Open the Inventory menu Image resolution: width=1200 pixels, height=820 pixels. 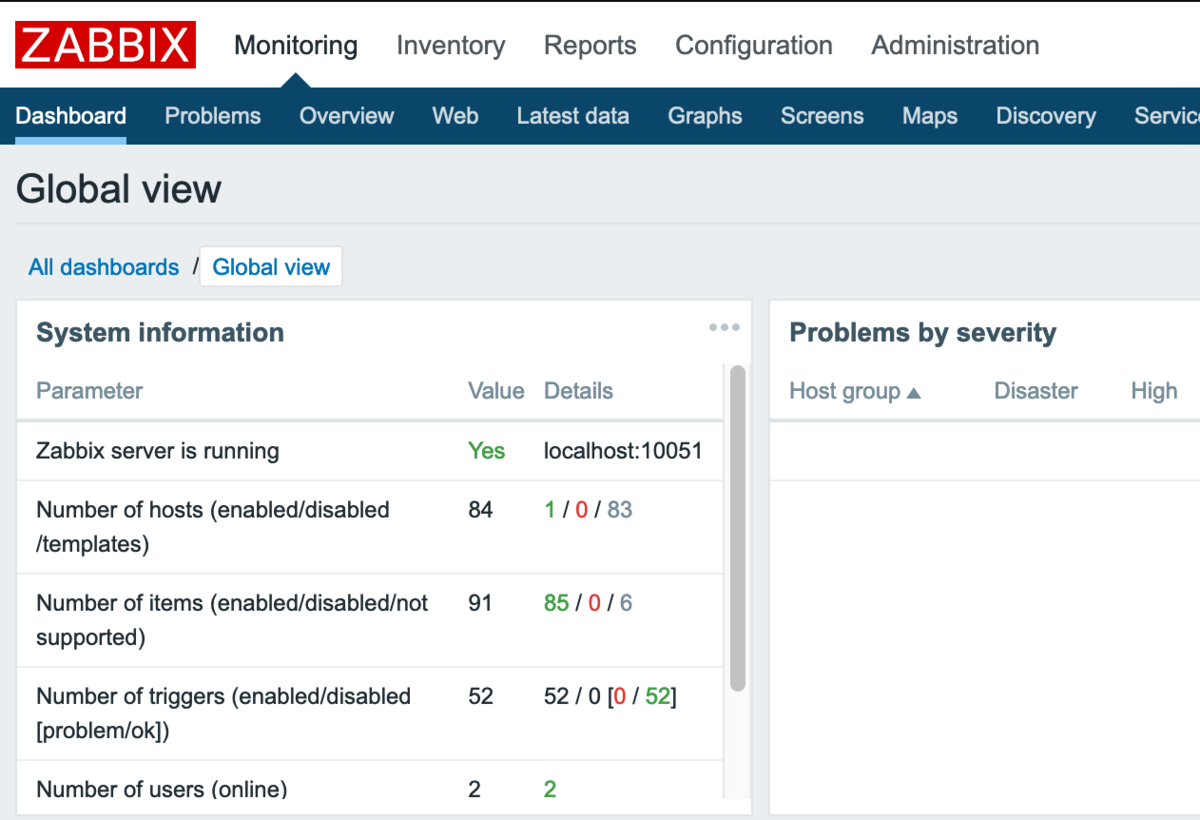coord(451,45)
